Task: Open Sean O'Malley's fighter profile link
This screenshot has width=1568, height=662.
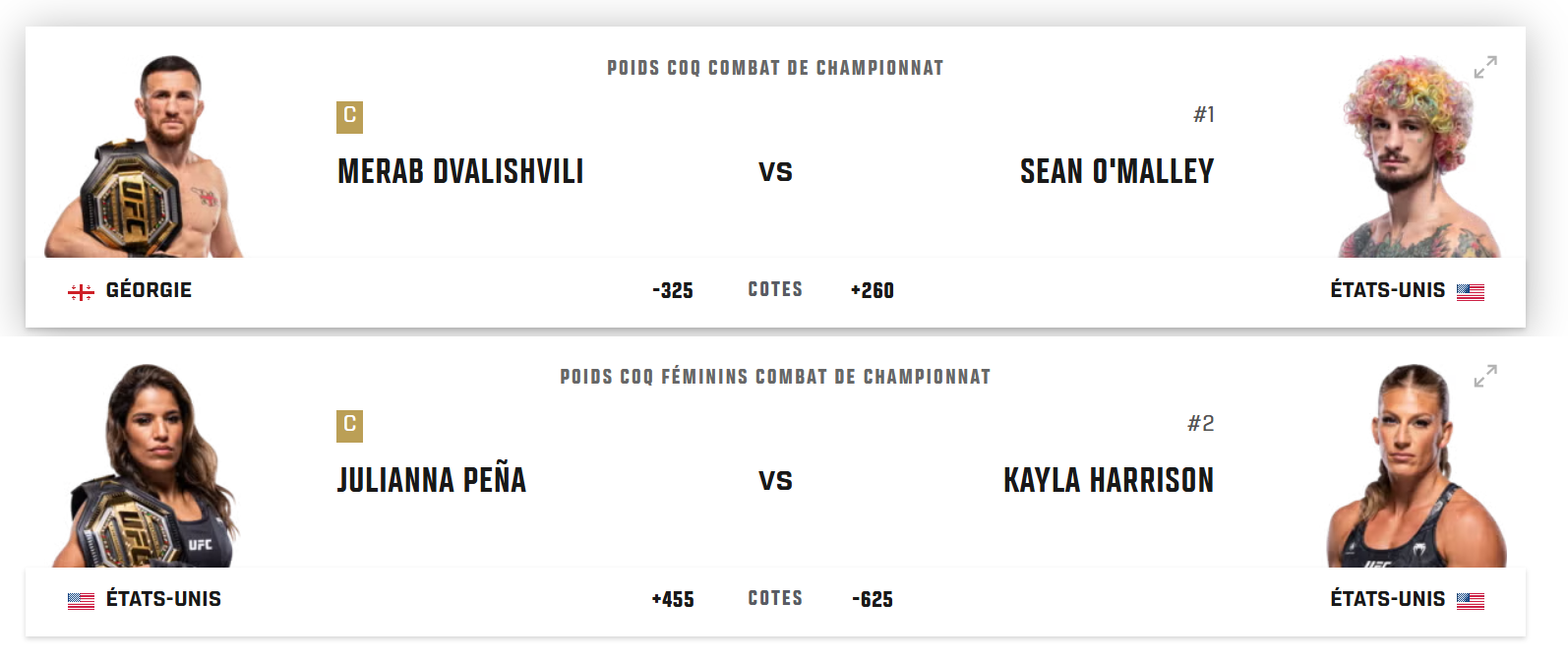Action: pyautogui.click(x=1116, y=171)
